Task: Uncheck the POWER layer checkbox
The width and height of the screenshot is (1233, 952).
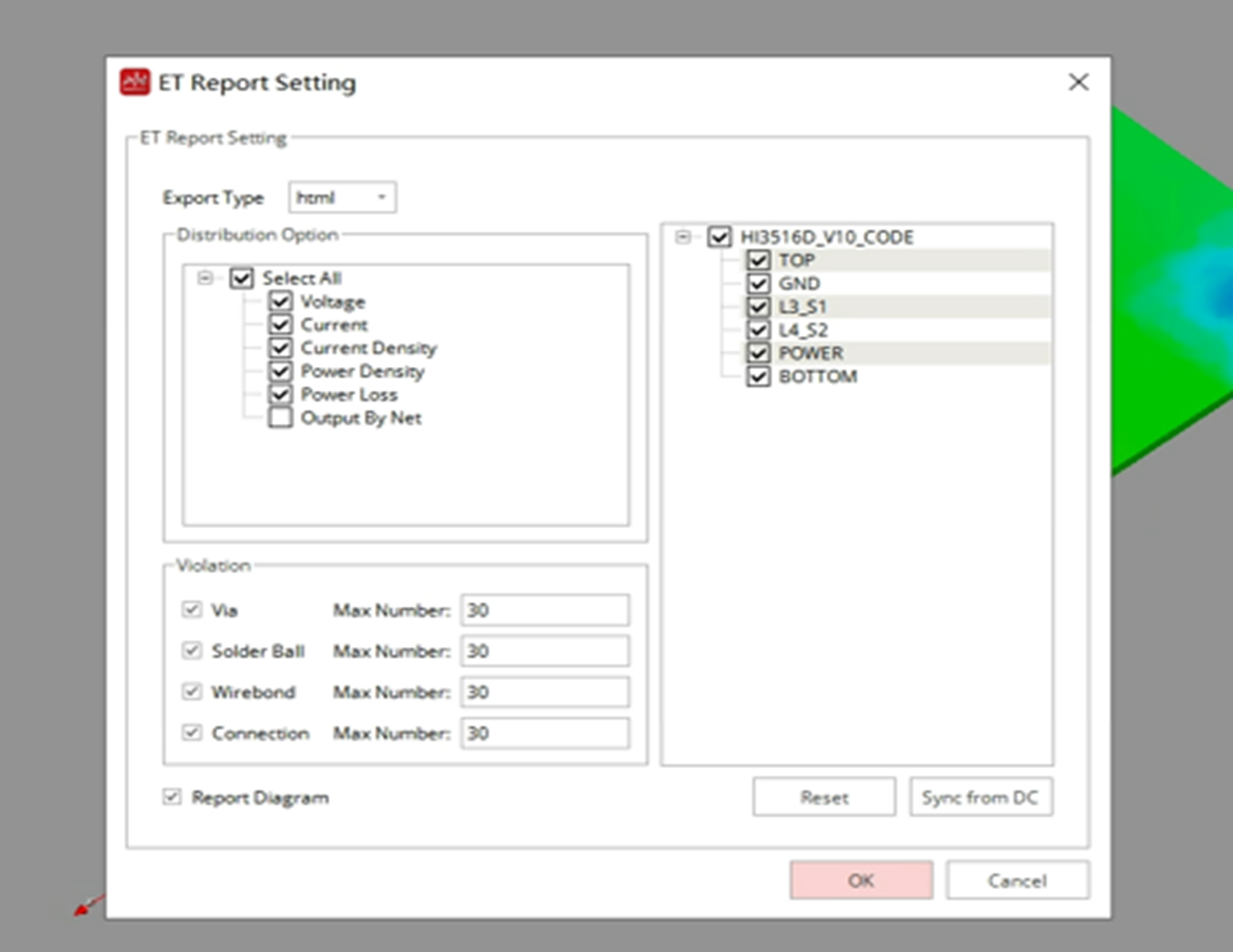Action: coord(758,352)
